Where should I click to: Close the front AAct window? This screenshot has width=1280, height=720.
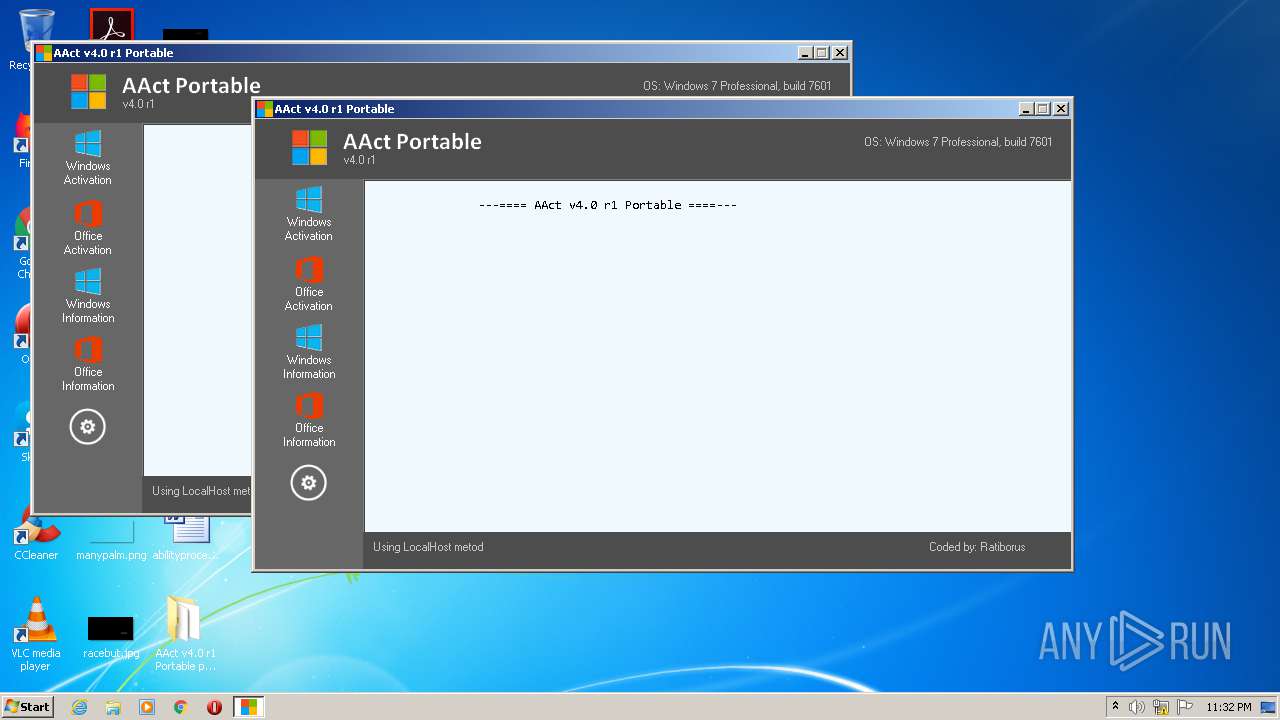click(1061, 109)
